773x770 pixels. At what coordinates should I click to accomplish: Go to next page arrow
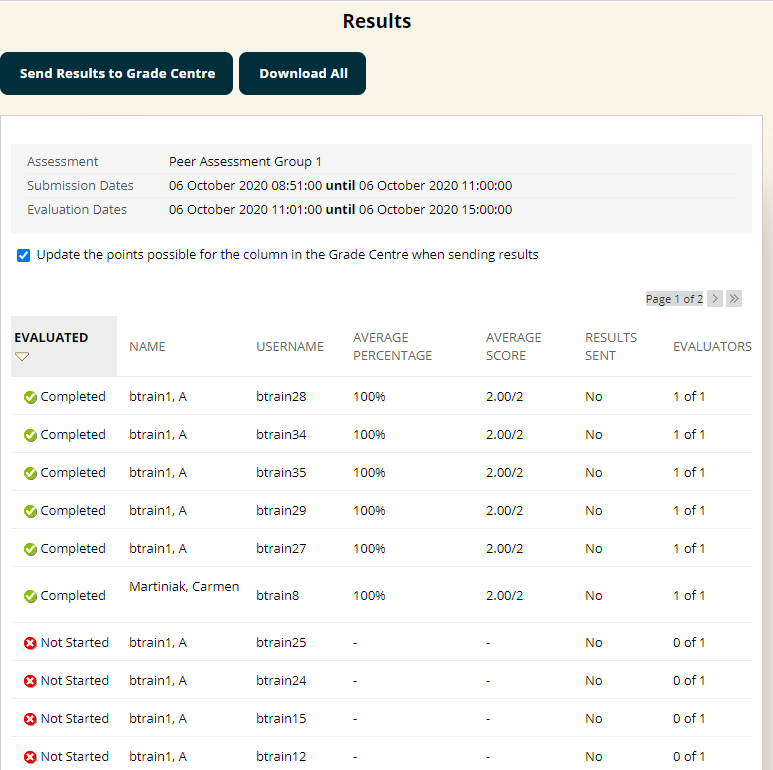click(715, 299)
